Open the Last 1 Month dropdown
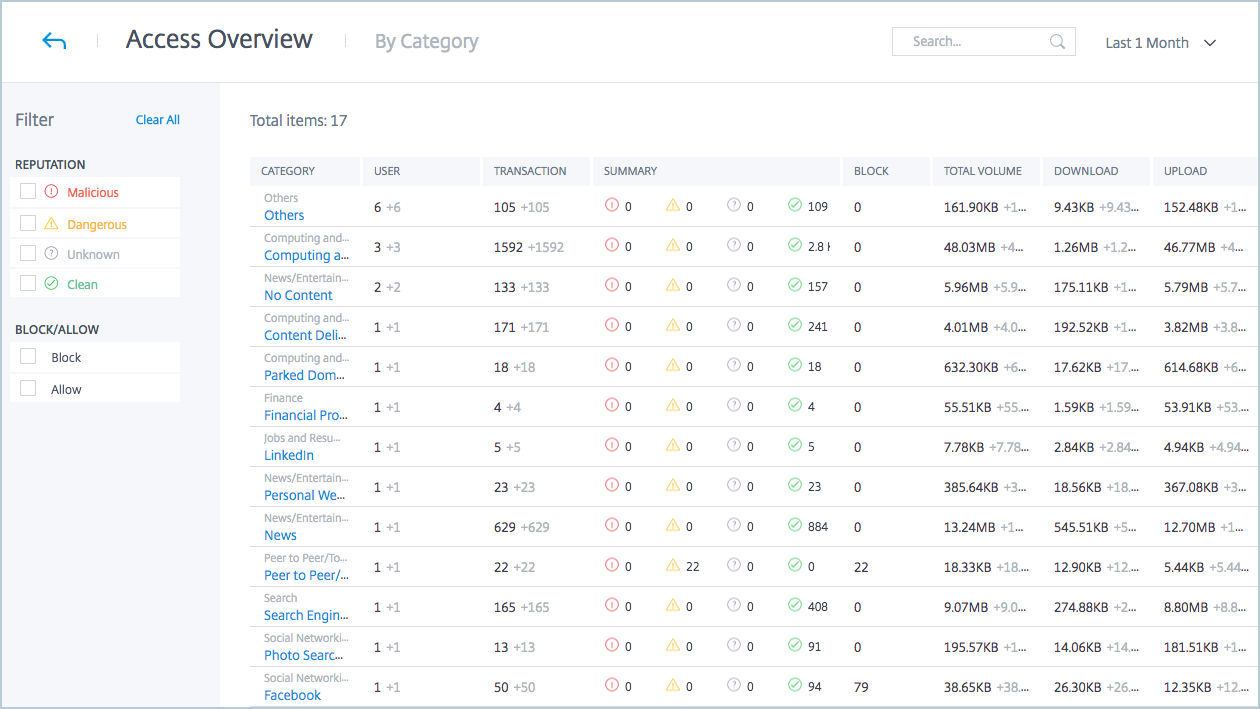This screenshot has width=1260, height=709. 1160,43
